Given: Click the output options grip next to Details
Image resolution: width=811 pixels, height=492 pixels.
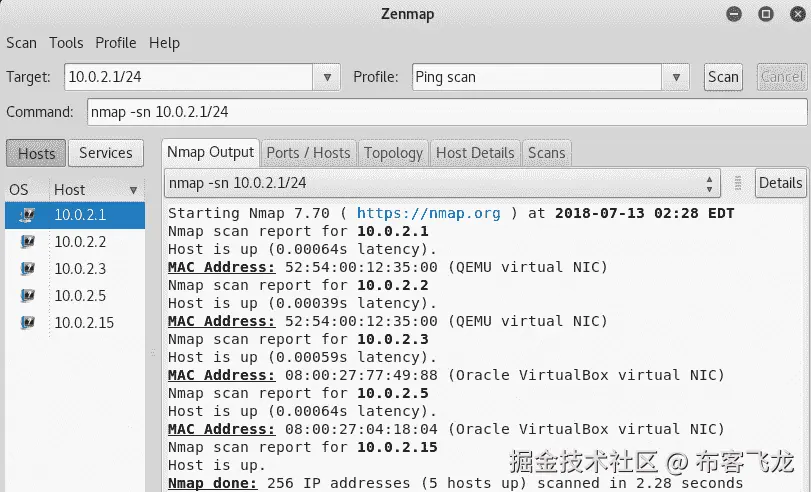Looking at the screenshot, I should coord(738,183).
